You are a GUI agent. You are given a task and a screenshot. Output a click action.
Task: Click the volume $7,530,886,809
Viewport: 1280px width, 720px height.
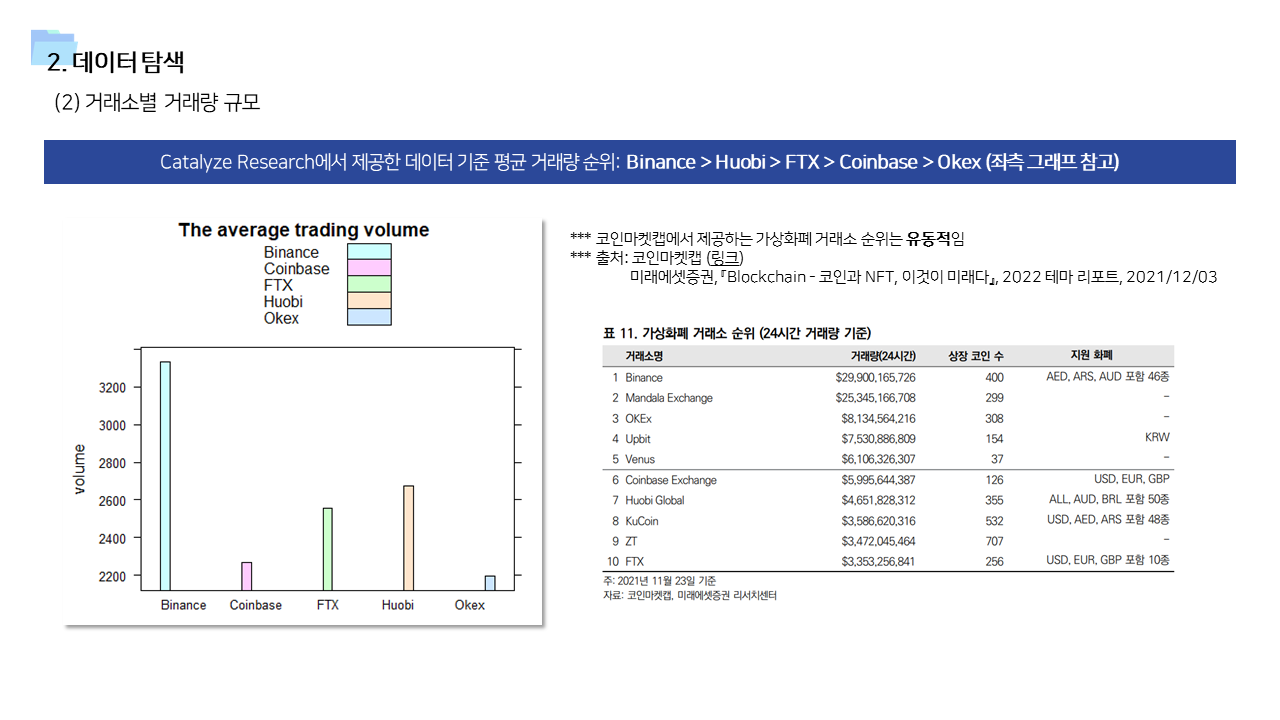878,439
